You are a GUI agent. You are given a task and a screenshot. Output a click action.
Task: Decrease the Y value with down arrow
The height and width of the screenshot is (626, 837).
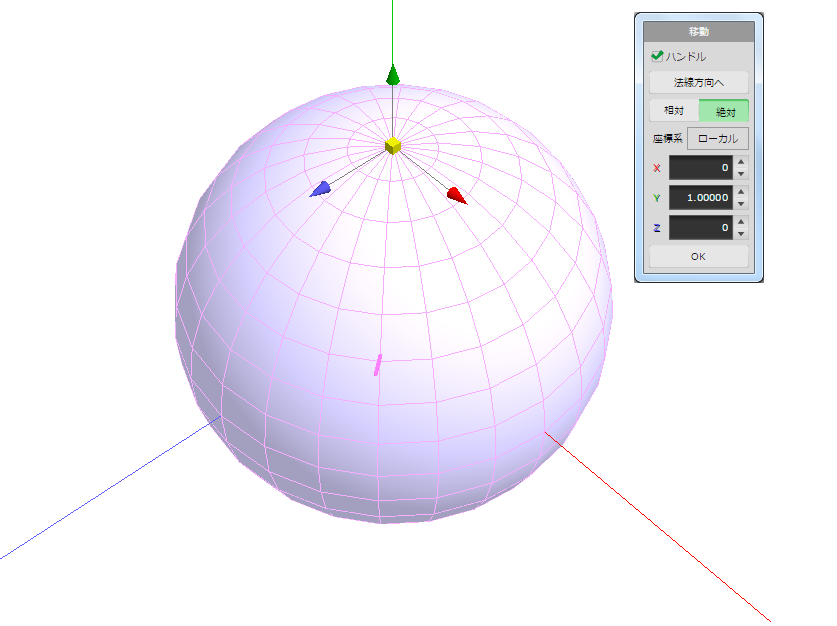pyautogui.click(x=741, y=204)
